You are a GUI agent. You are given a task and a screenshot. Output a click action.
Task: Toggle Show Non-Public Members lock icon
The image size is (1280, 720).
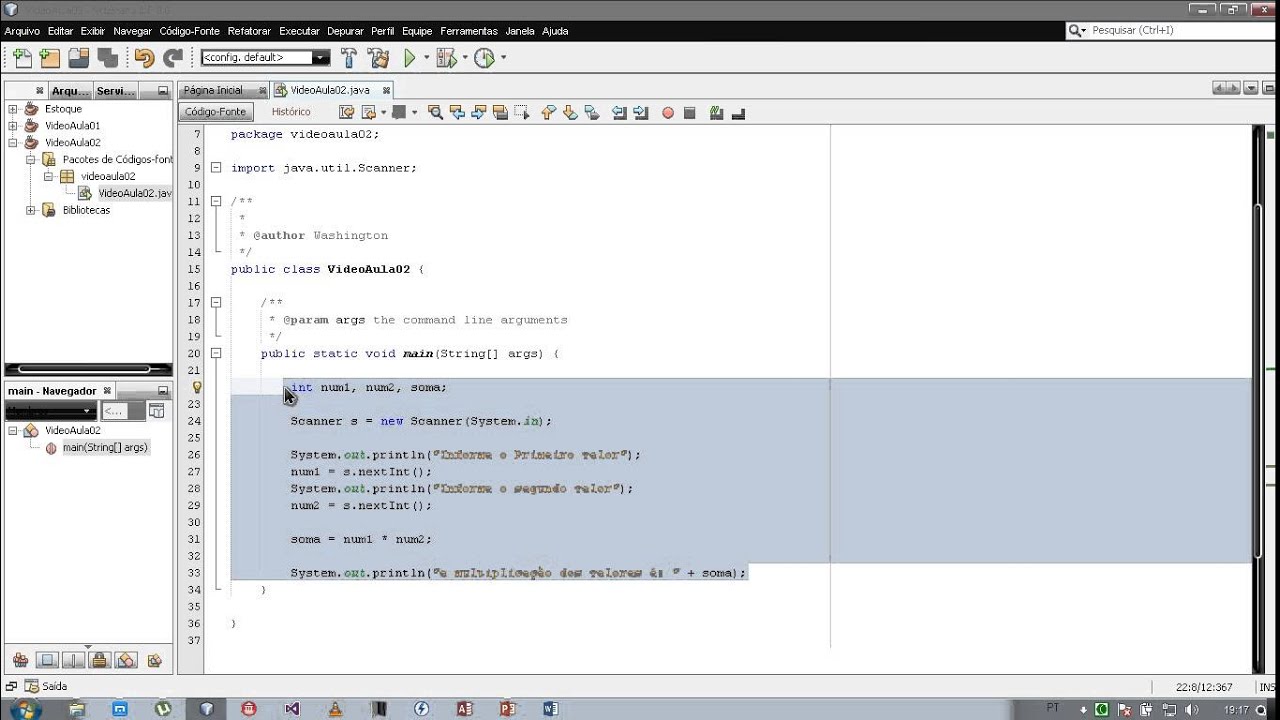tap(99, 660)
